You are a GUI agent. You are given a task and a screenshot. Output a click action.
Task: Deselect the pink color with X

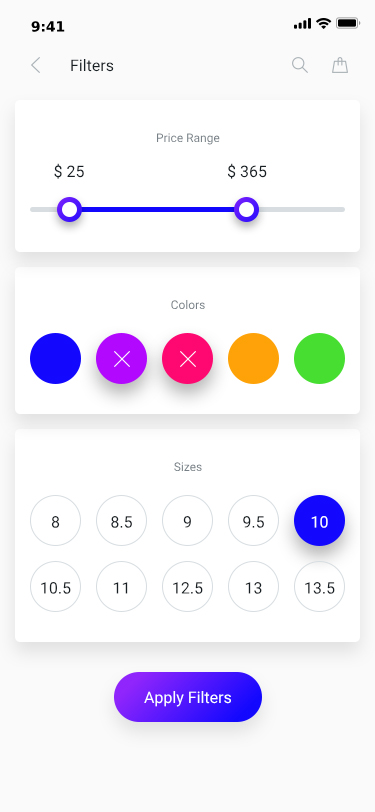(188, 358)
